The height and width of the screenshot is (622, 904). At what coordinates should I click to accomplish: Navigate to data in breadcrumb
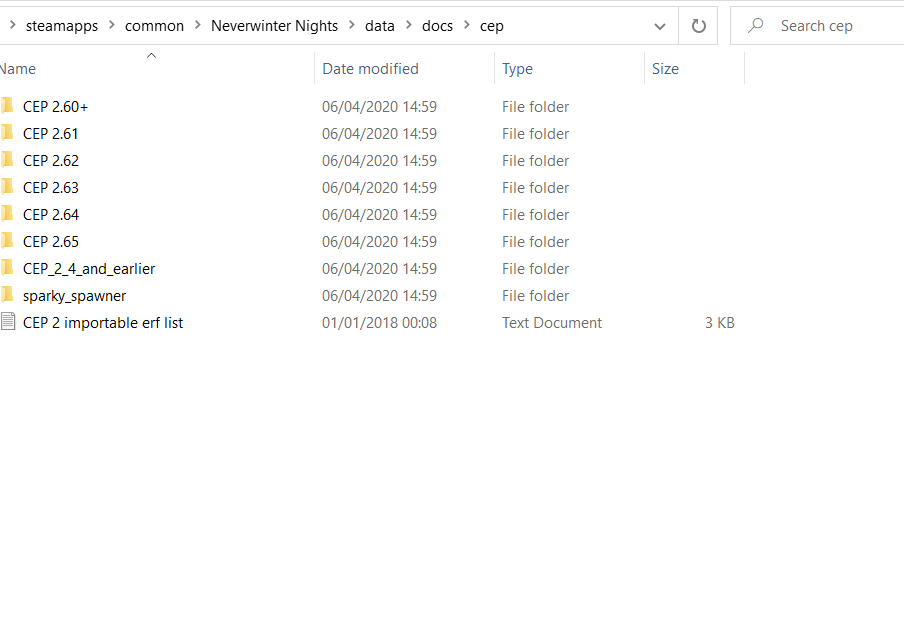[380, 26]
